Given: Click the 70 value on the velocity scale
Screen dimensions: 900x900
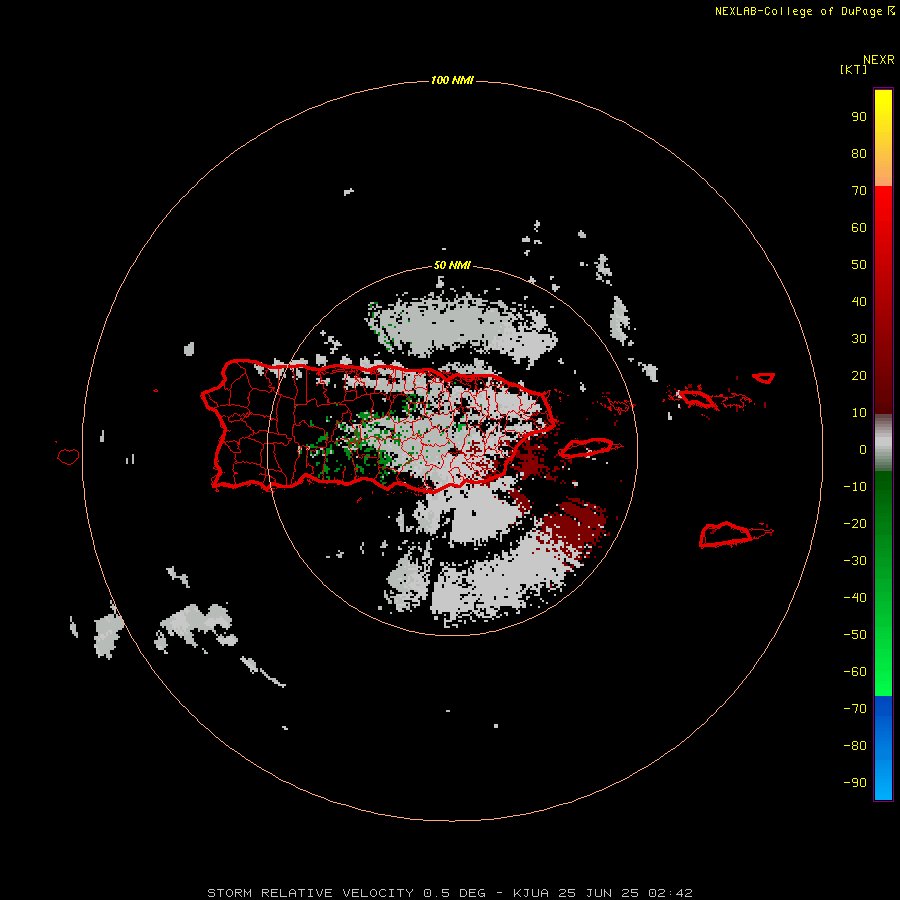Looking at the screenshot, I should [x=859, y=191].
